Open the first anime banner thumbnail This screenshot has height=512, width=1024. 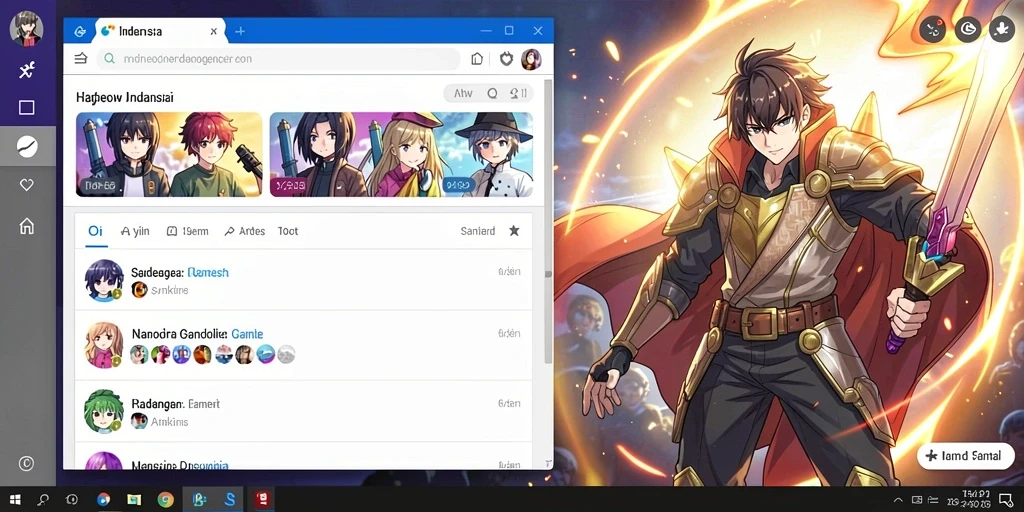[169, 155]
